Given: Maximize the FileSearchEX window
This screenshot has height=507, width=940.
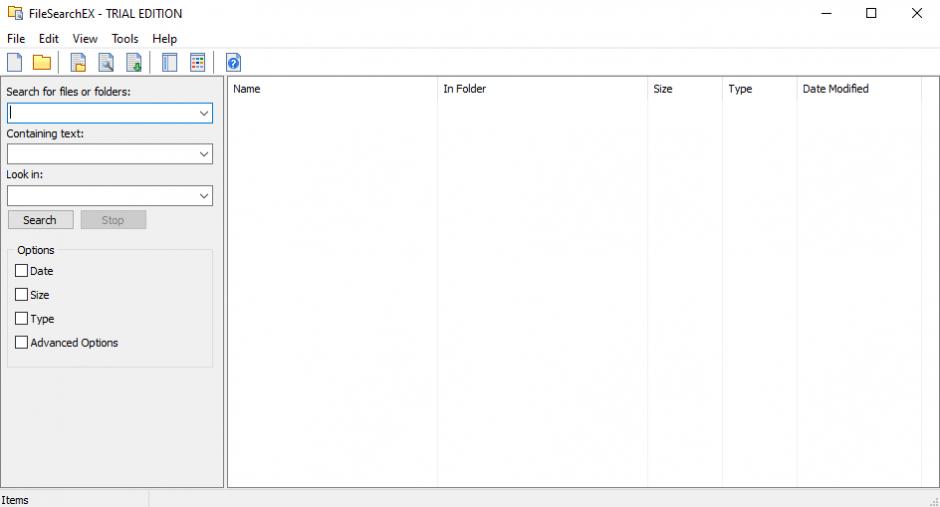Looking at the screenshot, I should pyautogui.click(x=871, y=13).
